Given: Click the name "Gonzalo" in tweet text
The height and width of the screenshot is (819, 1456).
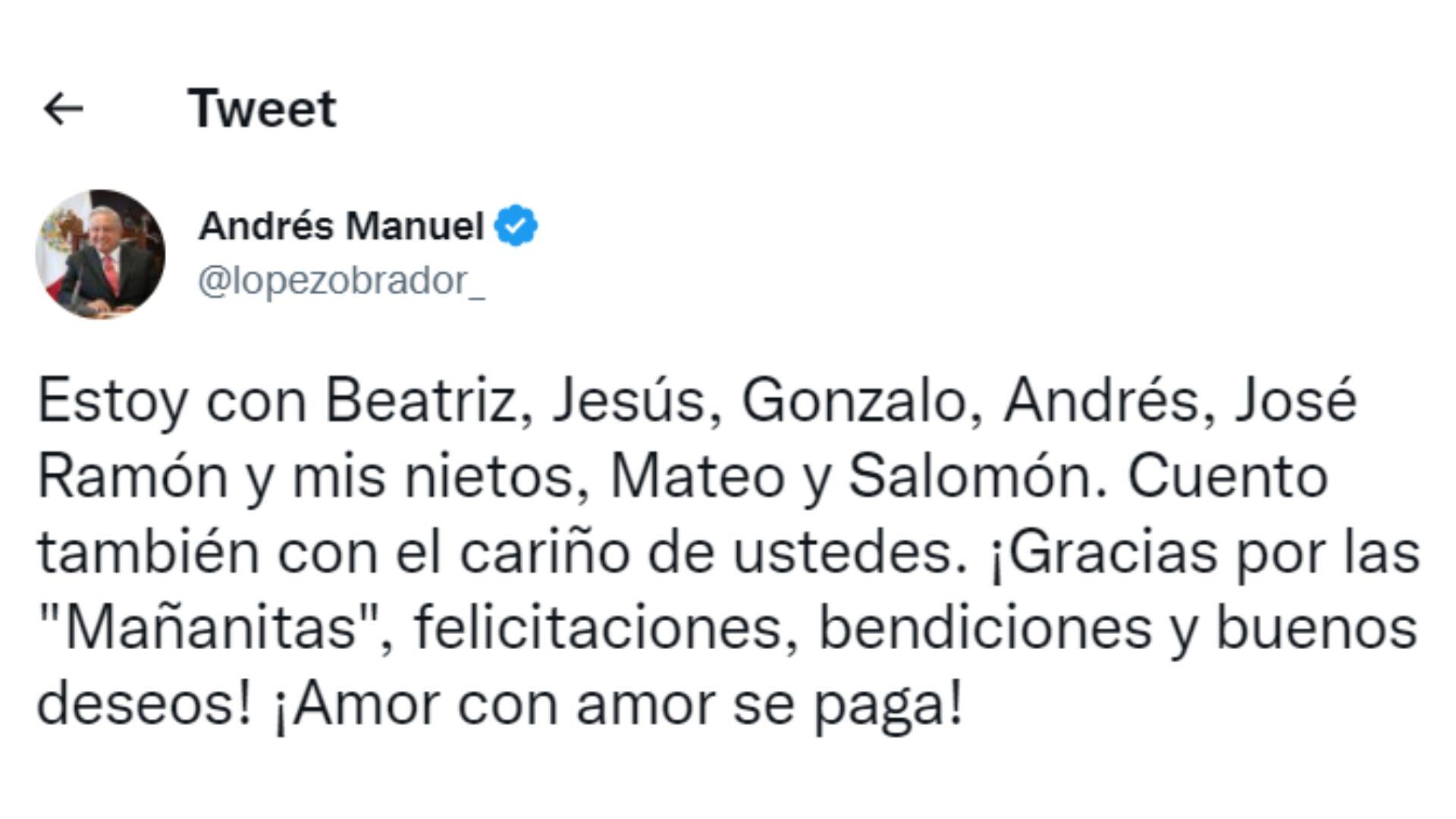Looking at the screenshot, I should 852,400.
